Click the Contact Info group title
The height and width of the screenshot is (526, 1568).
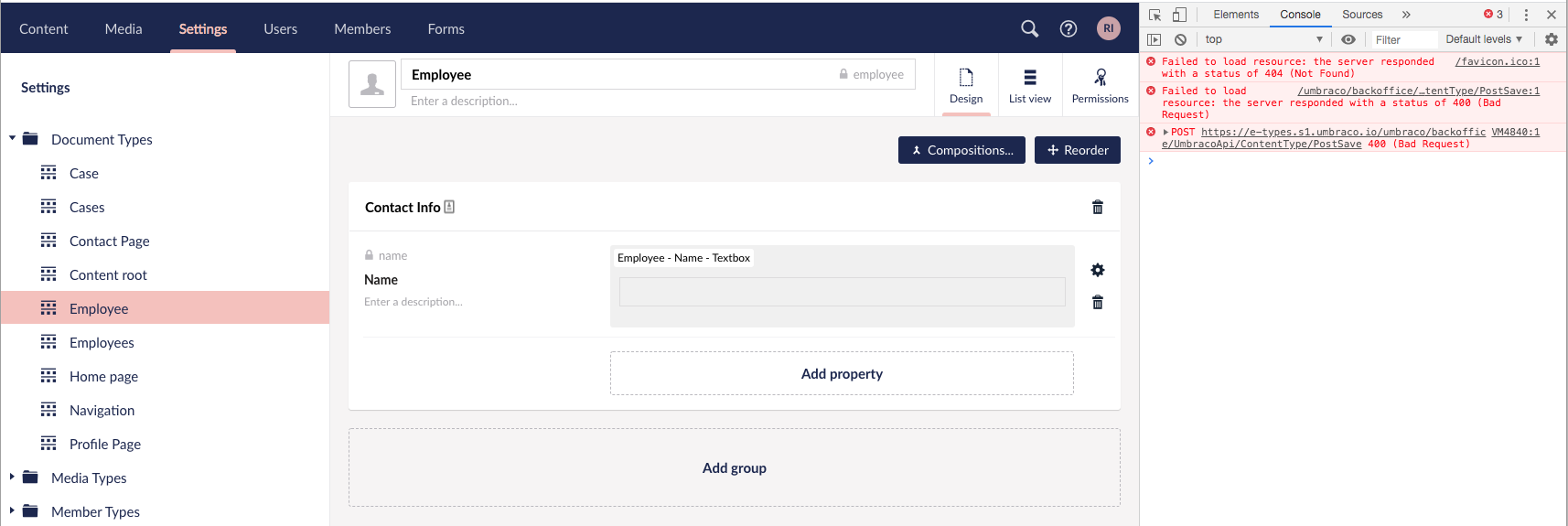click(403, 208)
